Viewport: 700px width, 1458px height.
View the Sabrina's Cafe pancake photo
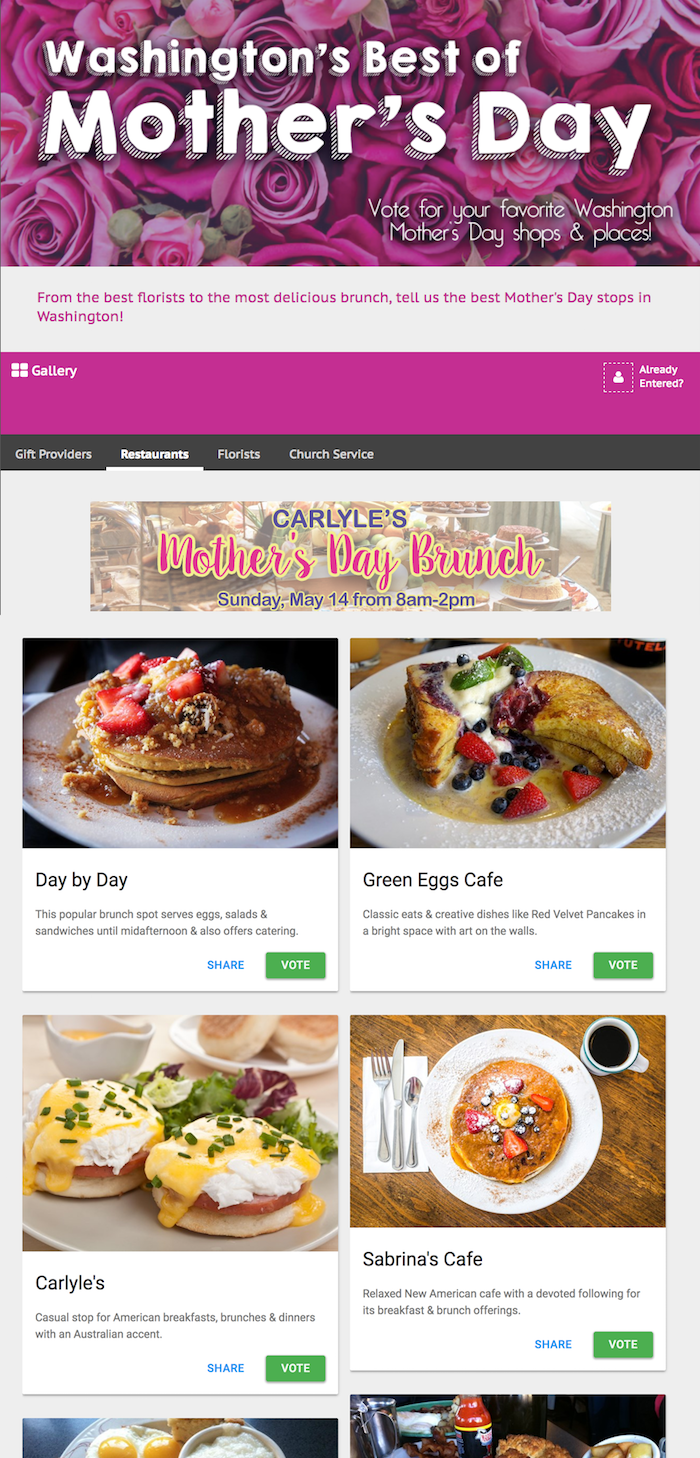point(508,1121)
